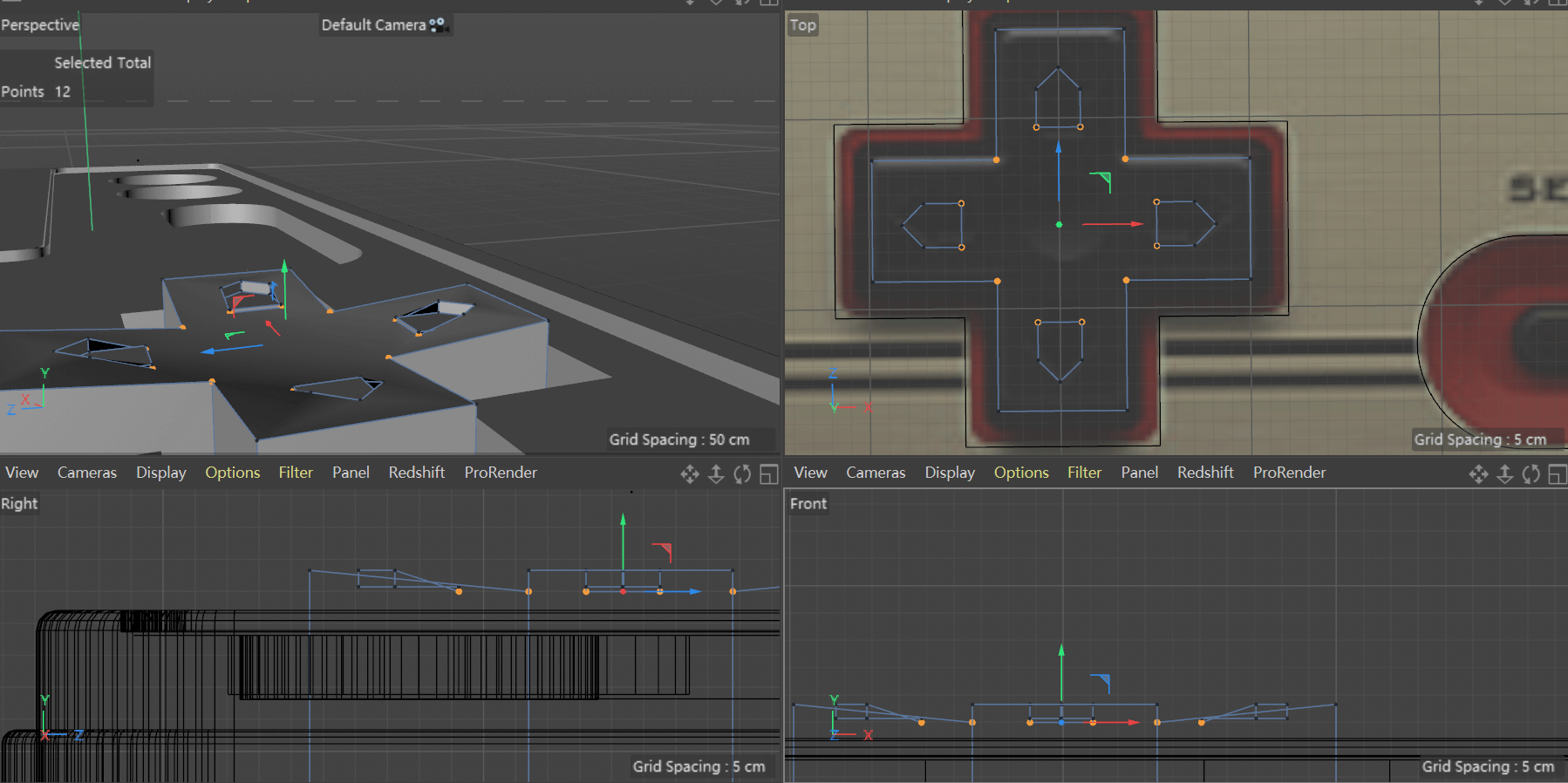Open the Display menu in Front viewport
Screen dimensions: 1568x783
pos(950,473)
